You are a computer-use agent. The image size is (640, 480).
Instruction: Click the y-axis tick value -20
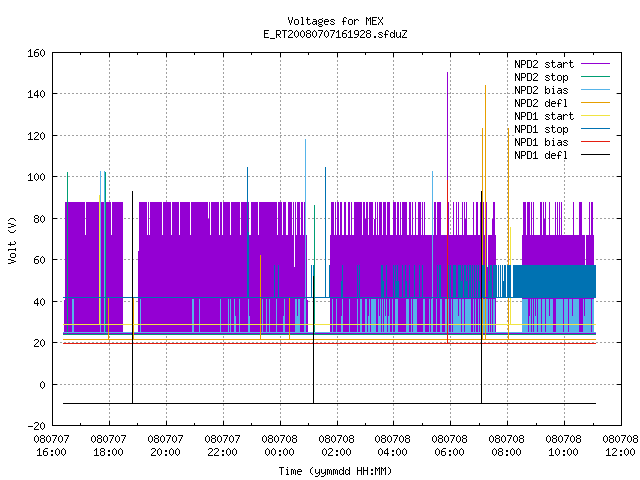[x=36, y=426]
